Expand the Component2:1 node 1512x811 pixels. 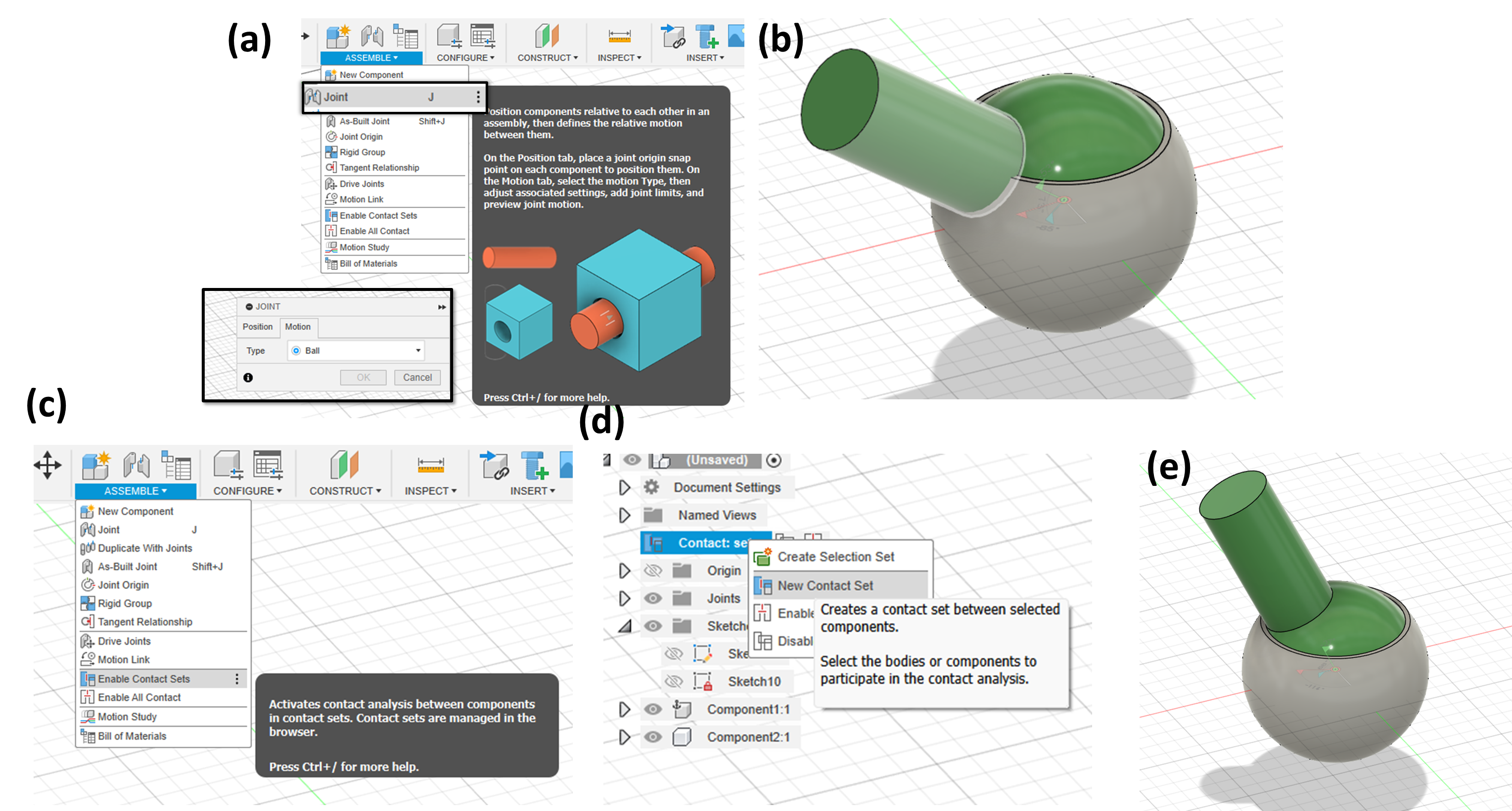pos(625,736)
